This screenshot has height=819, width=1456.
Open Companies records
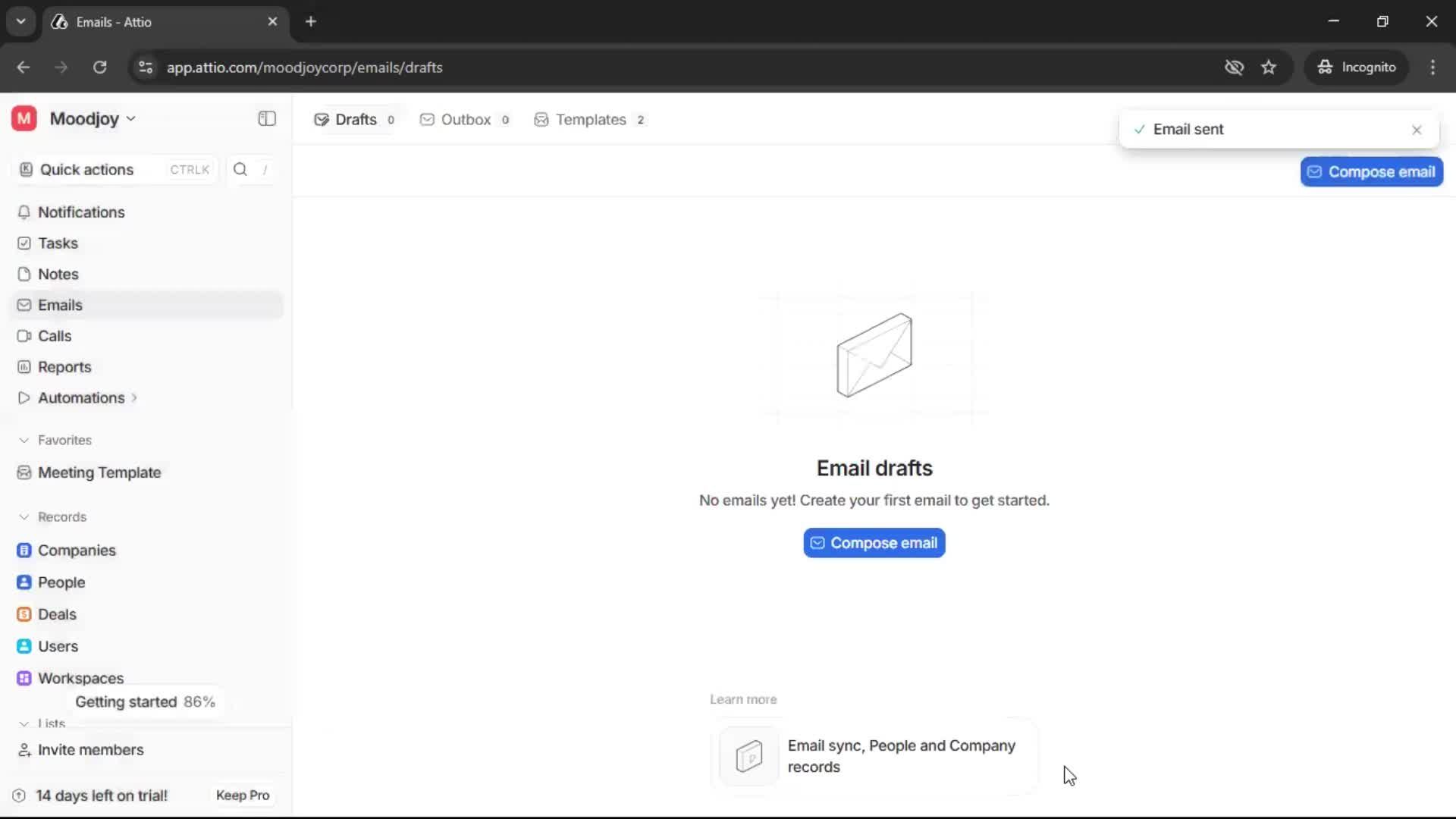[76, 551]
